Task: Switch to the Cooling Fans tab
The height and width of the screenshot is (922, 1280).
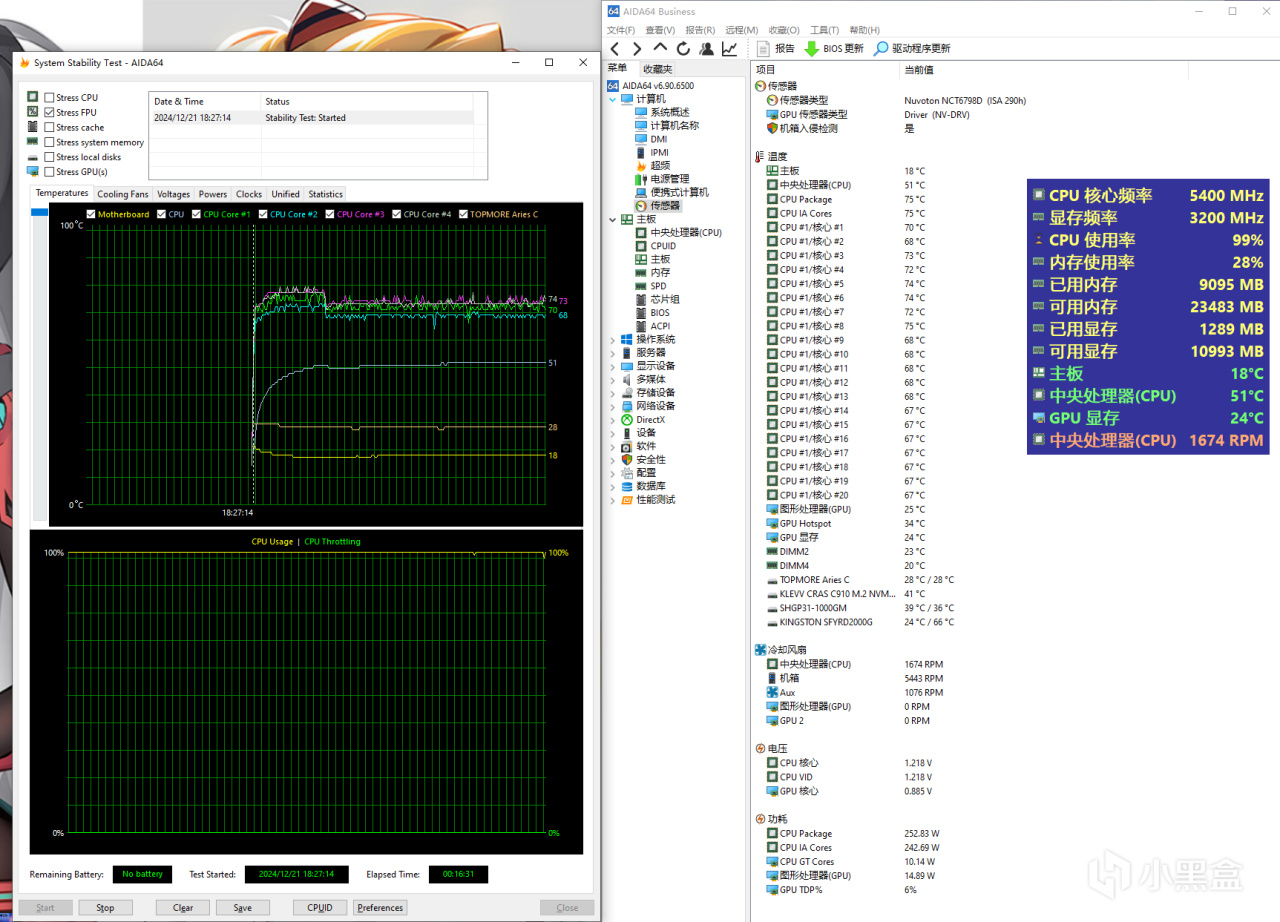Action: pyautogui.click(x=123, y=194)
